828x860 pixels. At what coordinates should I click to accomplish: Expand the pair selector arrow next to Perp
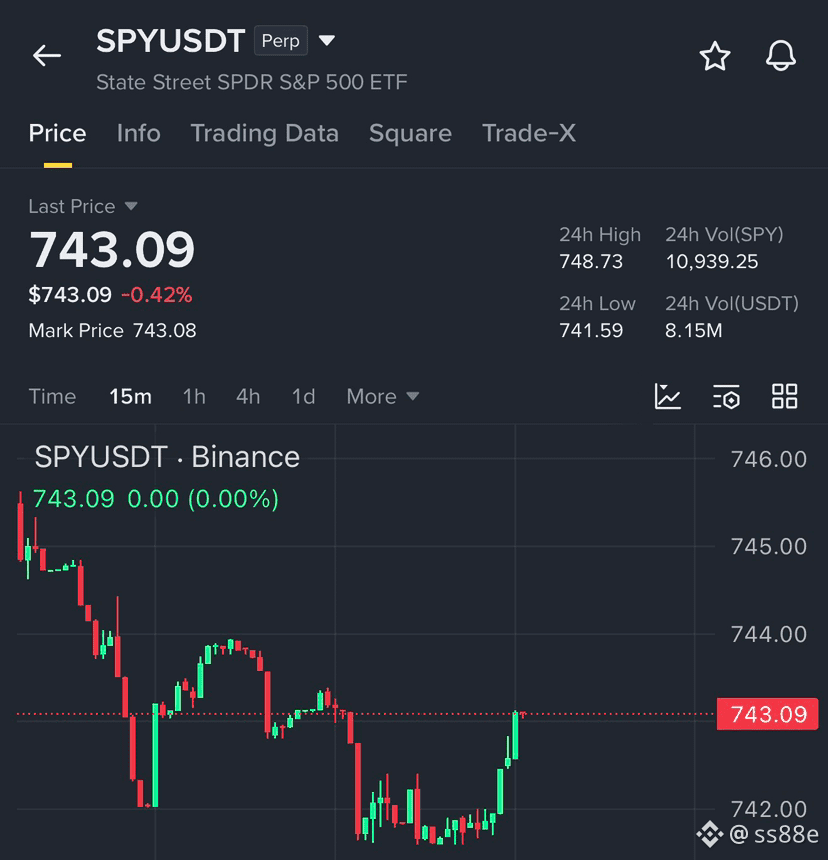tap(327, 40)
